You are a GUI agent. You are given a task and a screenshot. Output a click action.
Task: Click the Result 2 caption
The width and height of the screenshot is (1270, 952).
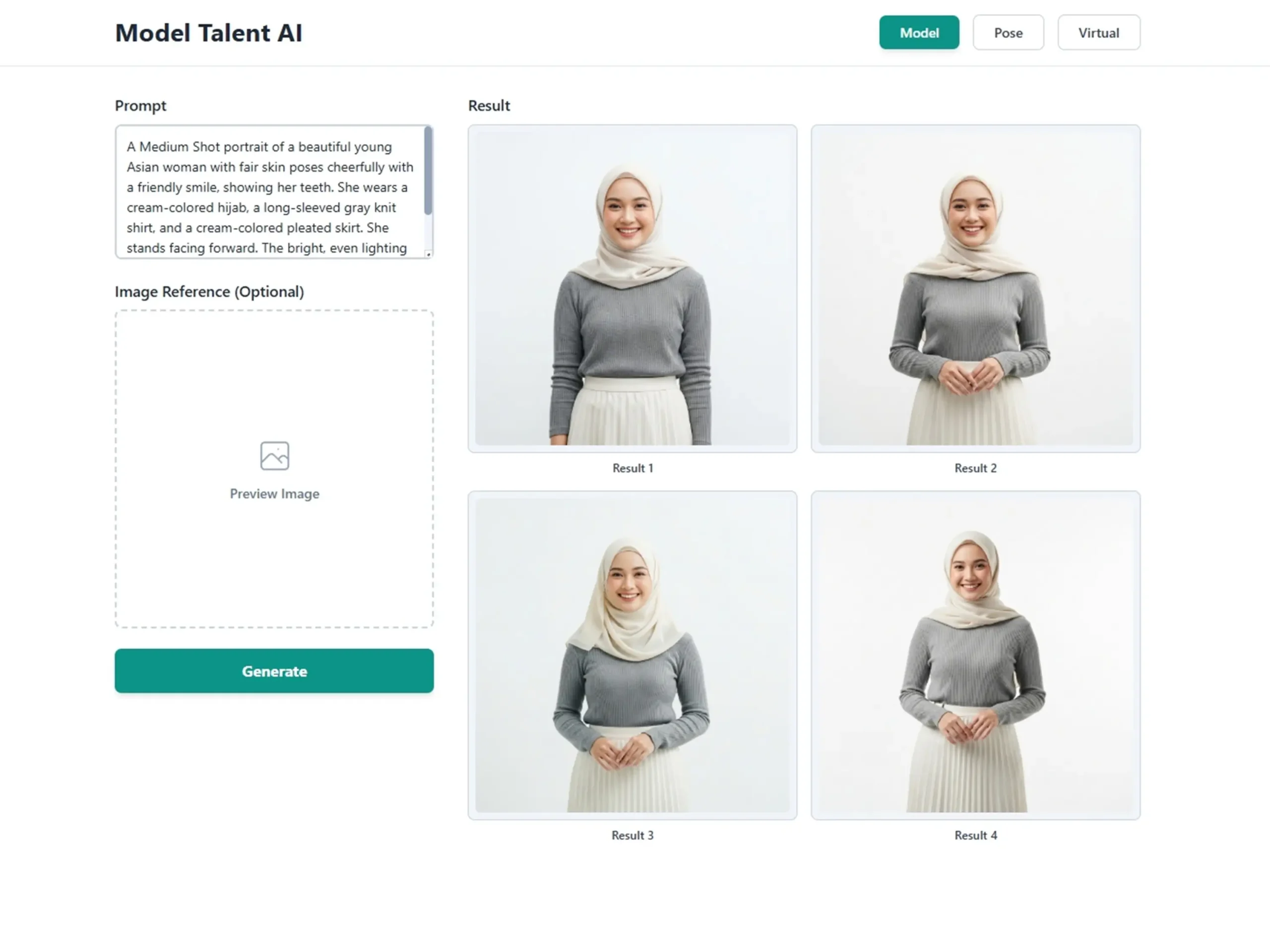(975, 468)
